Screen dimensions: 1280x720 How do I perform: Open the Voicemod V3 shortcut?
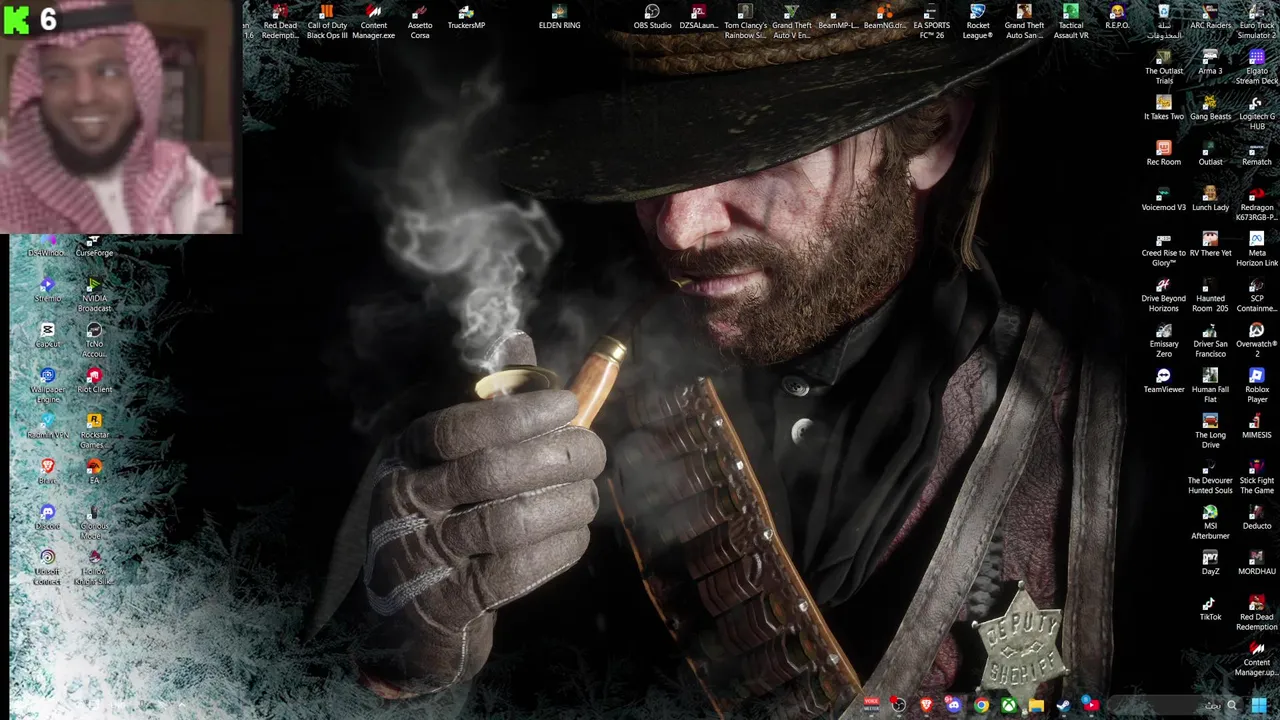(x=1164, y=199)
